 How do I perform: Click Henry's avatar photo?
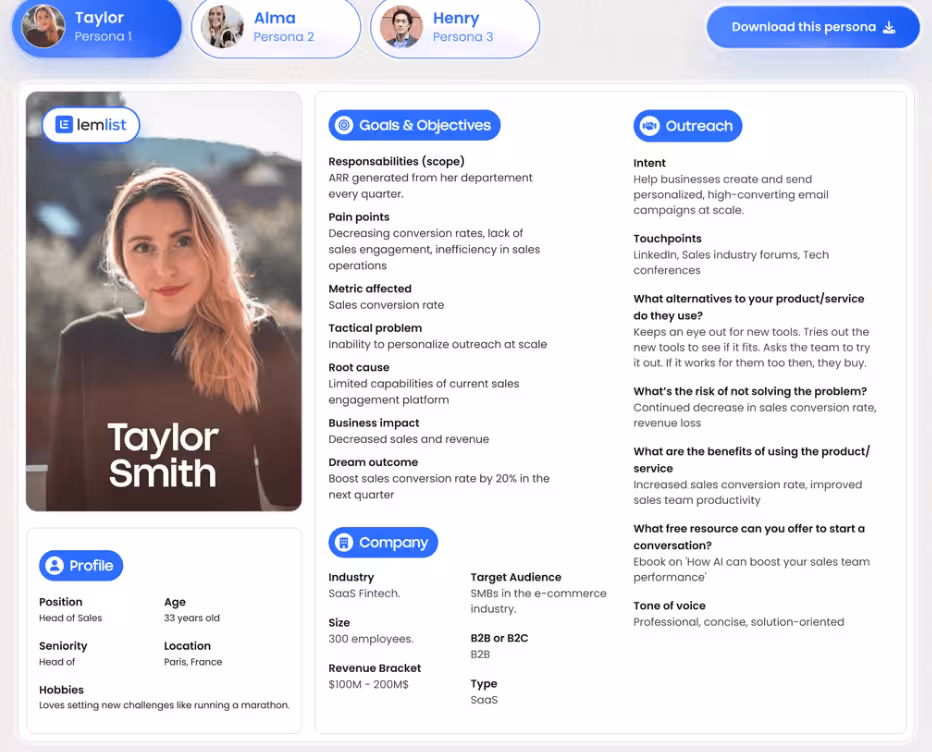[402, 27]
